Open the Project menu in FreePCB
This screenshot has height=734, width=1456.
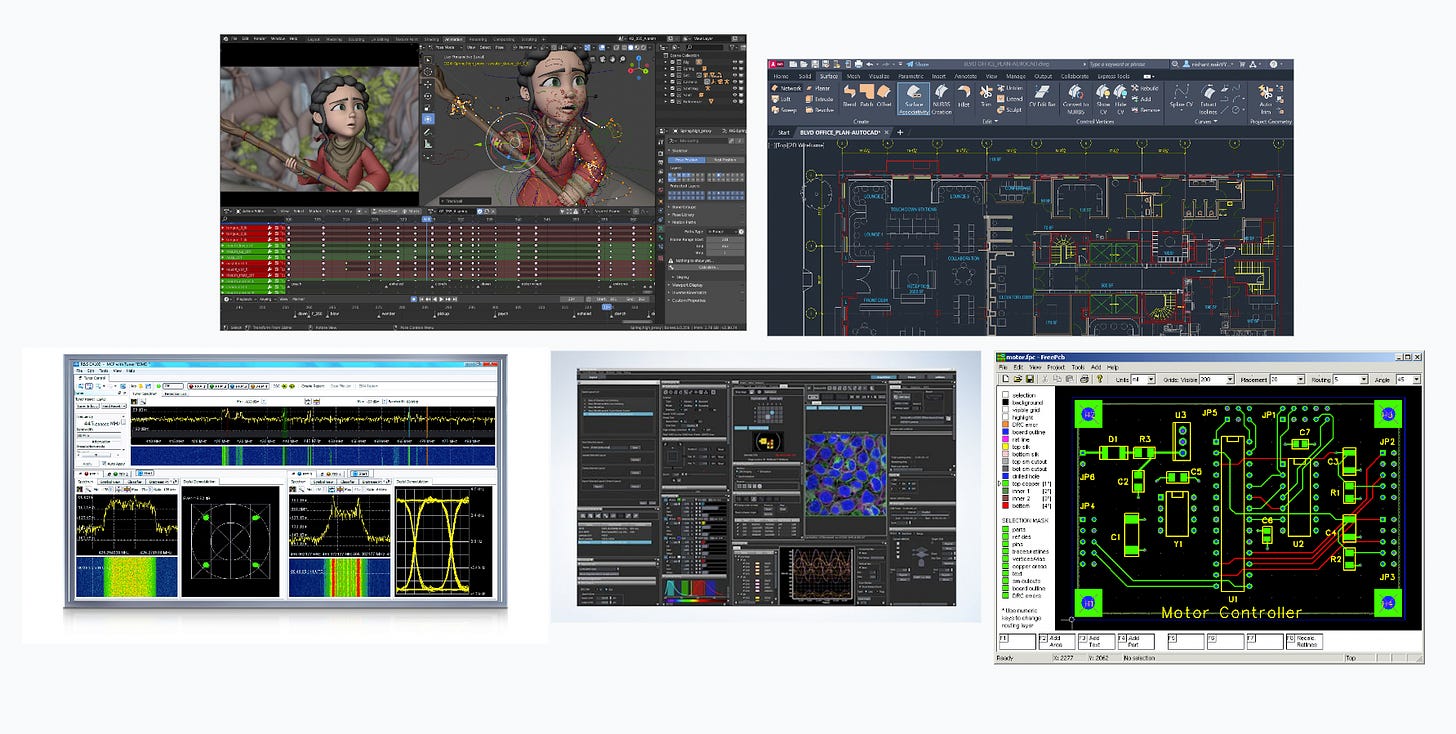pos(1054,367)
